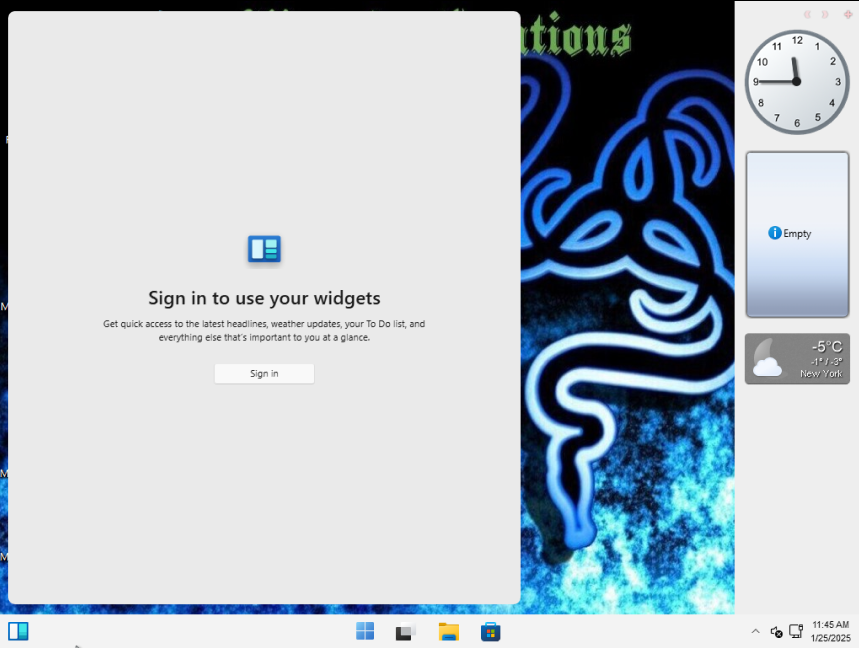The image size is (859, 648).
Task: Click the 'Empty' label in the gadget
Action: pos(797,233)
